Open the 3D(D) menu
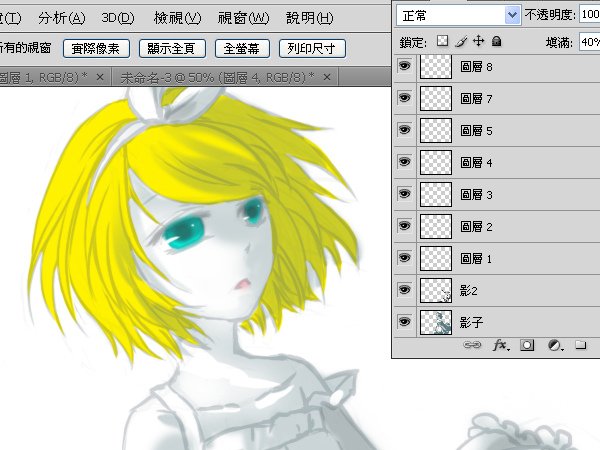The width and height of the screenshot is (600, 450). click(x=118, y=18)
